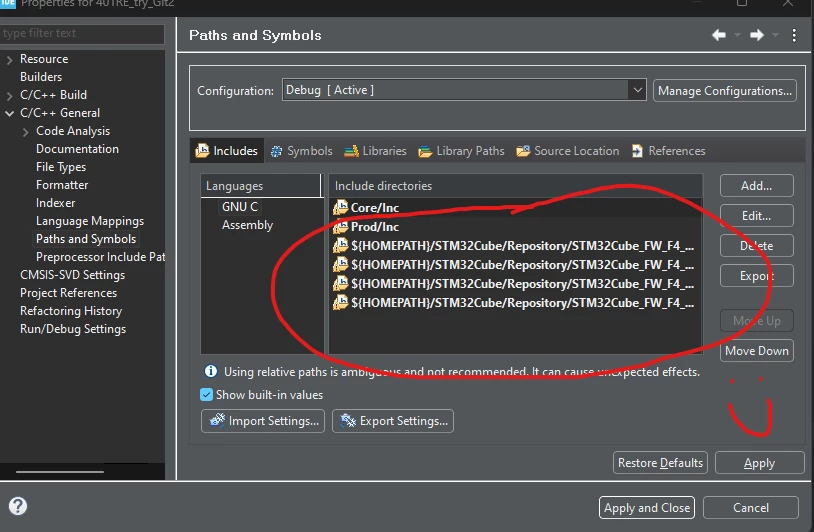814x532 pixels.
Task: Click the Apply button
Action: [759, 462]
